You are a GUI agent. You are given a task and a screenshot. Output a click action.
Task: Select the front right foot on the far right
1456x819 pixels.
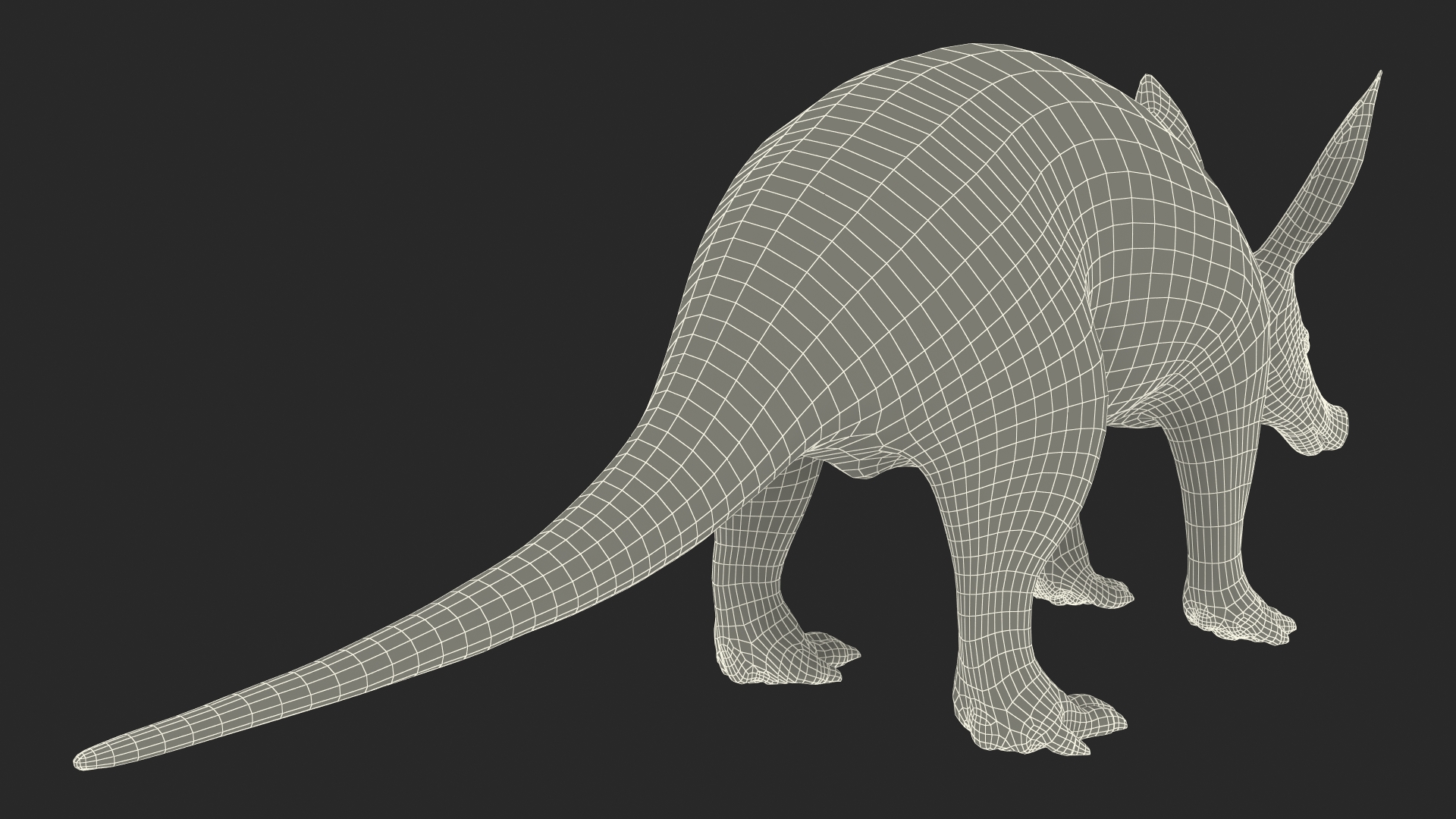(1238, 618)
